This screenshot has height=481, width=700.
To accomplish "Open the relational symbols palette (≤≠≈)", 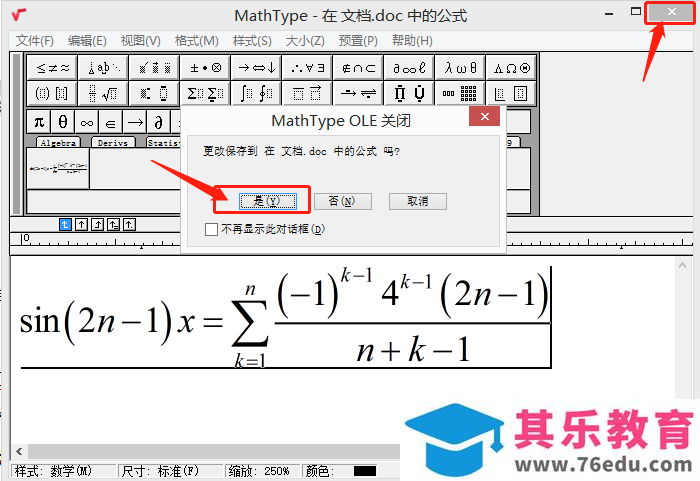I will pyautogui.click(x=52, y=68).
